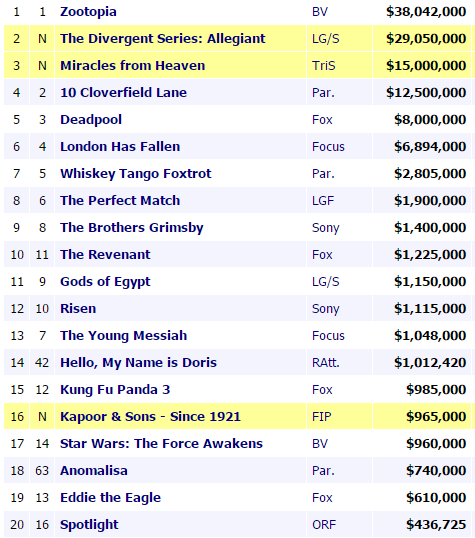Open The Divergent Series: Allegiant link
Viewport: 475px width, 538px height.
tap(163, 39)
